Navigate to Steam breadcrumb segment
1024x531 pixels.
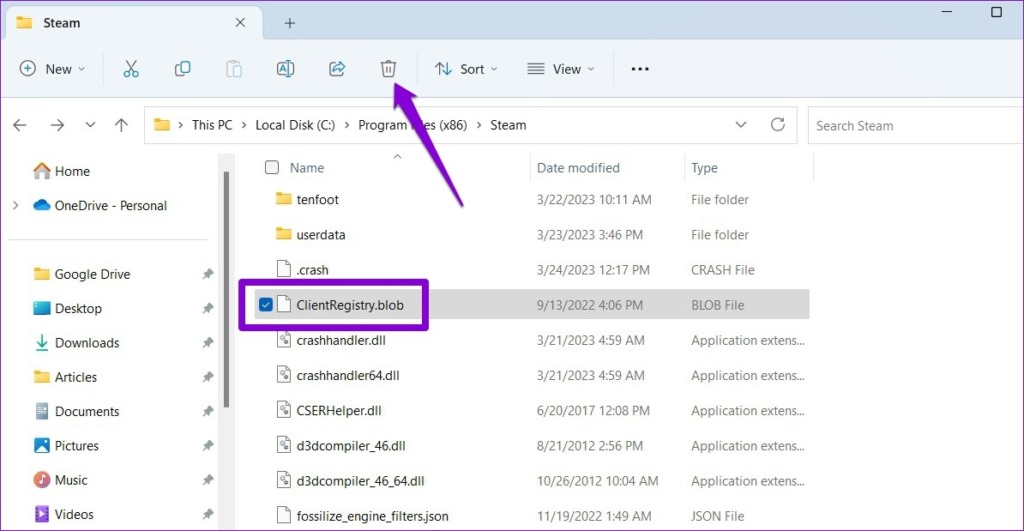[508, 125]
